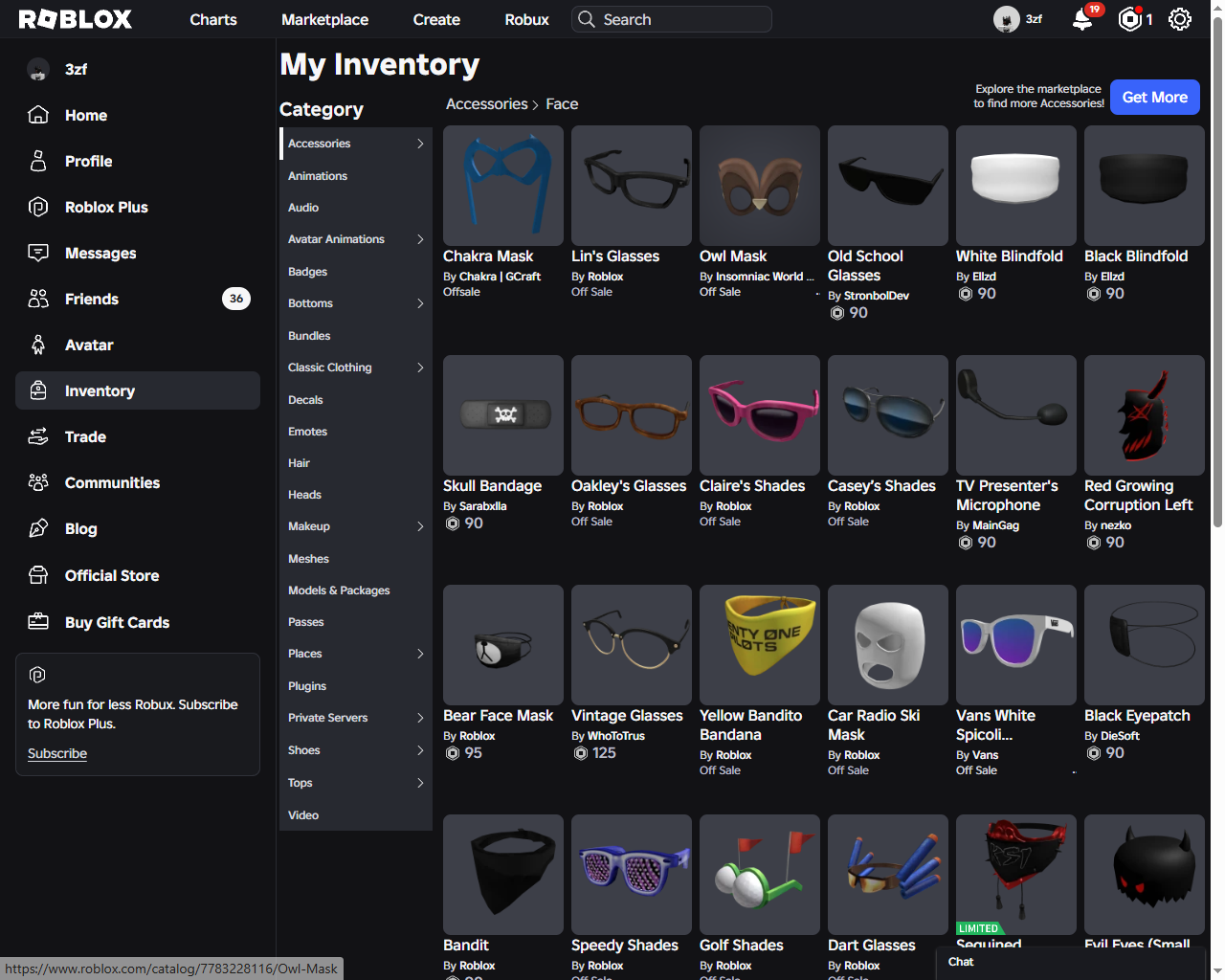Expand the Tops category arrow
The image size is (1225, 980).
coord(420,783)
